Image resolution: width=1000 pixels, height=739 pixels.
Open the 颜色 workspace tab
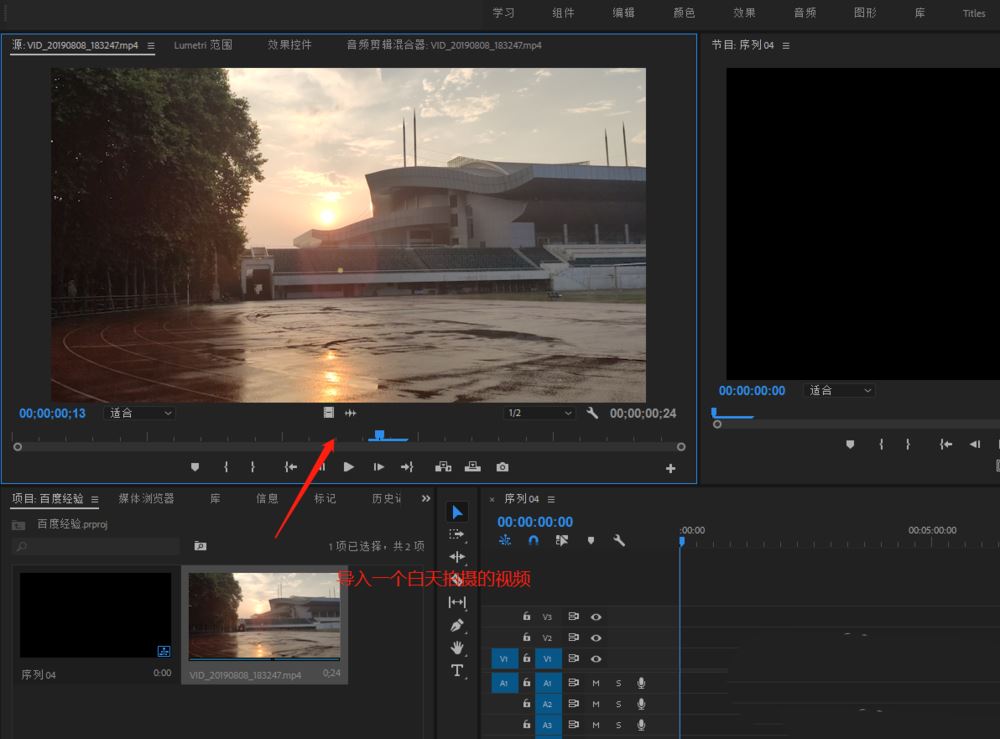[684, 13]
